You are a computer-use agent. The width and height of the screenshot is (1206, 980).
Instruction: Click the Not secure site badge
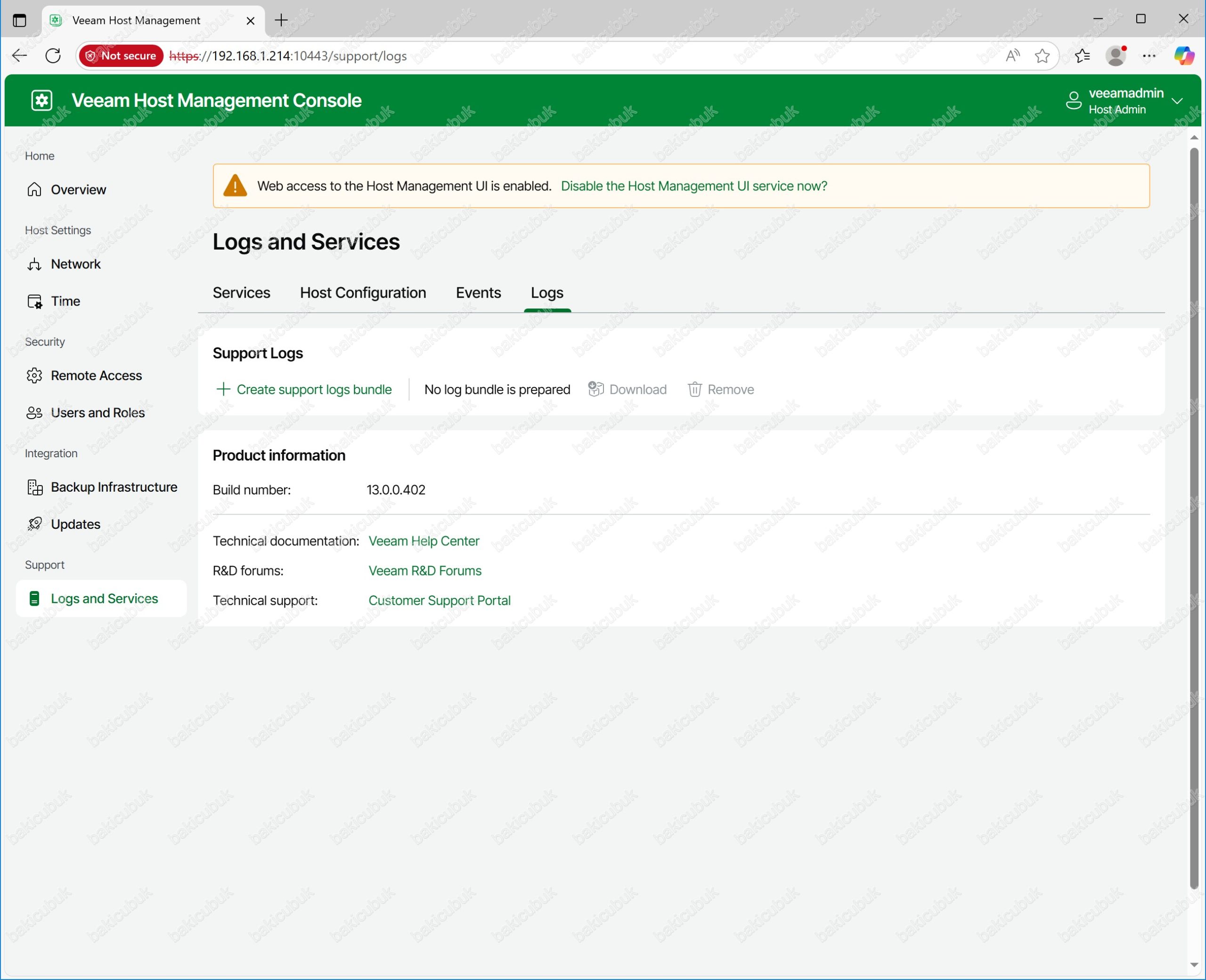coord(122,55)
